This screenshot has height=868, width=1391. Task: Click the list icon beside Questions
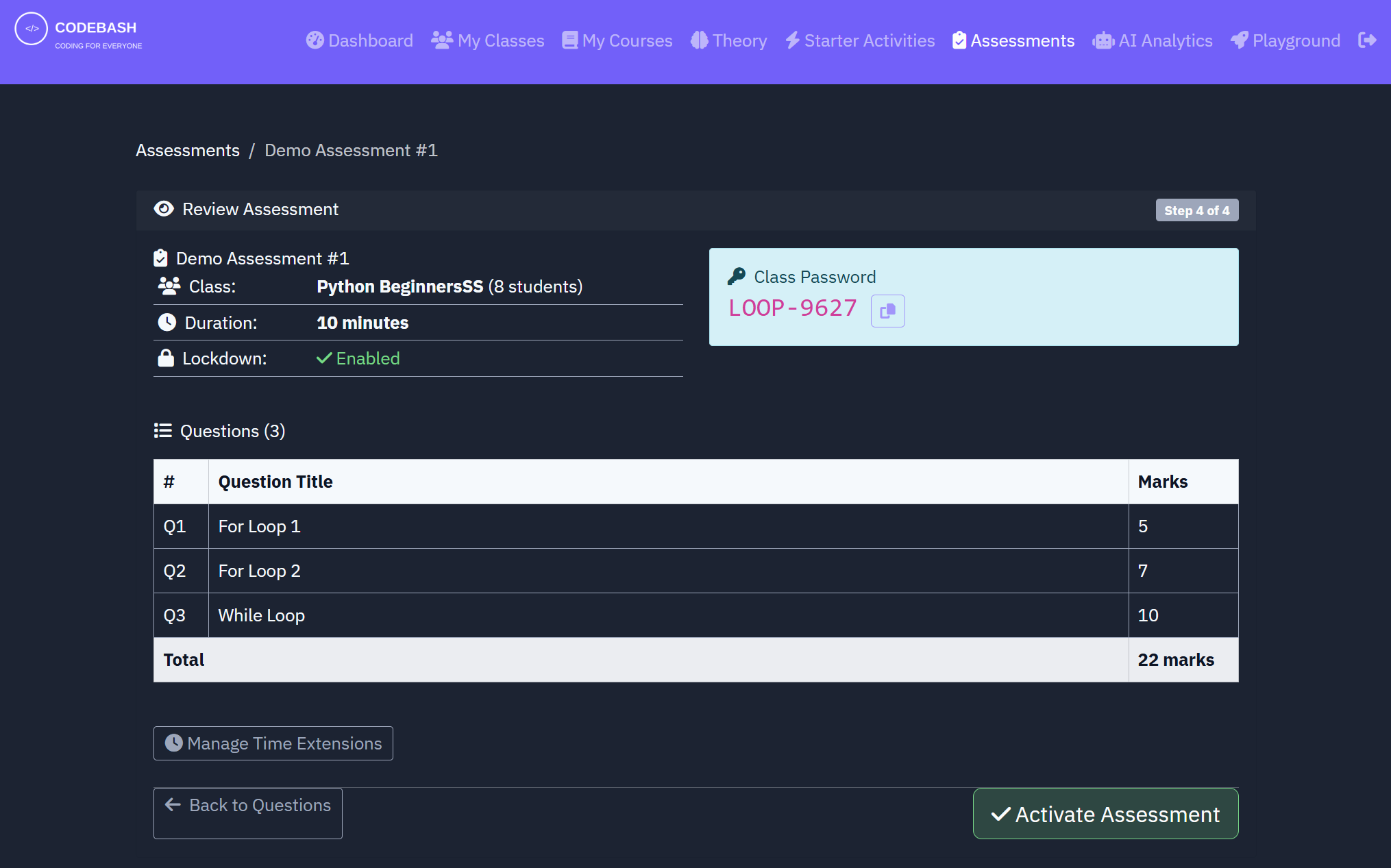coord(163,430)
